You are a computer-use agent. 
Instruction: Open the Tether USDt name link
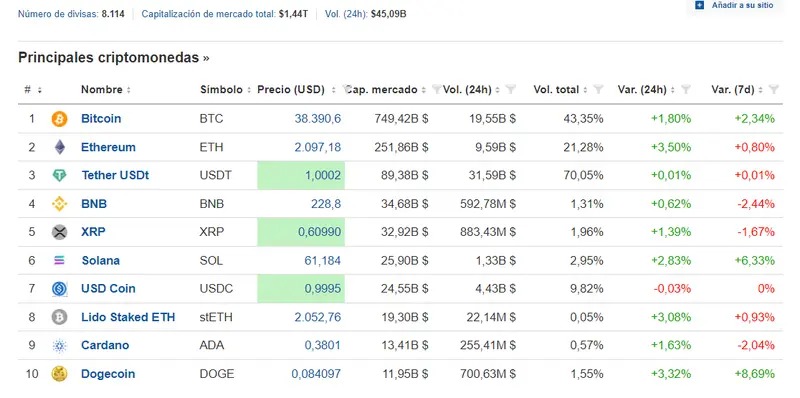tap(115, 176)
